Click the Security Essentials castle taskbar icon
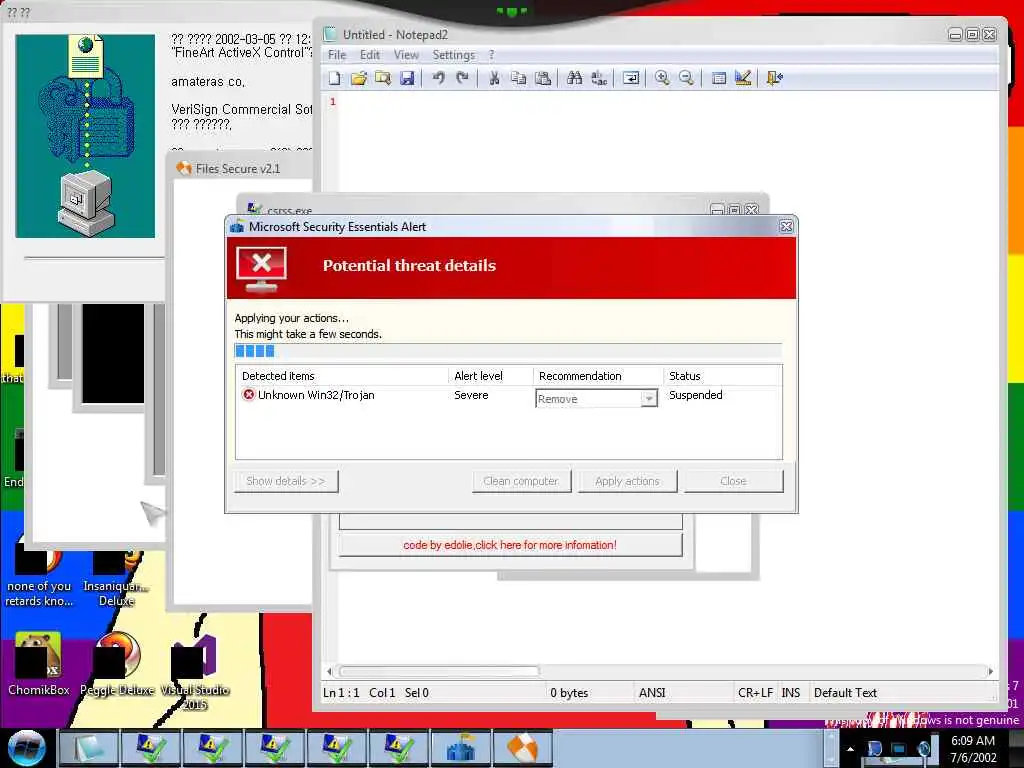 click(x=460, y=748)
